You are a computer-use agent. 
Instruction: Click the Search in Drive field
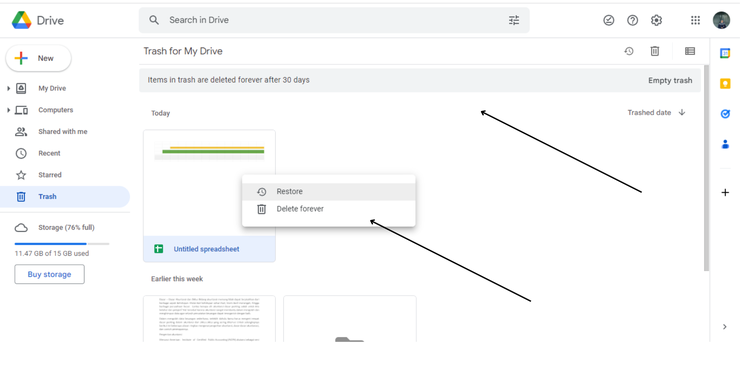334,20
